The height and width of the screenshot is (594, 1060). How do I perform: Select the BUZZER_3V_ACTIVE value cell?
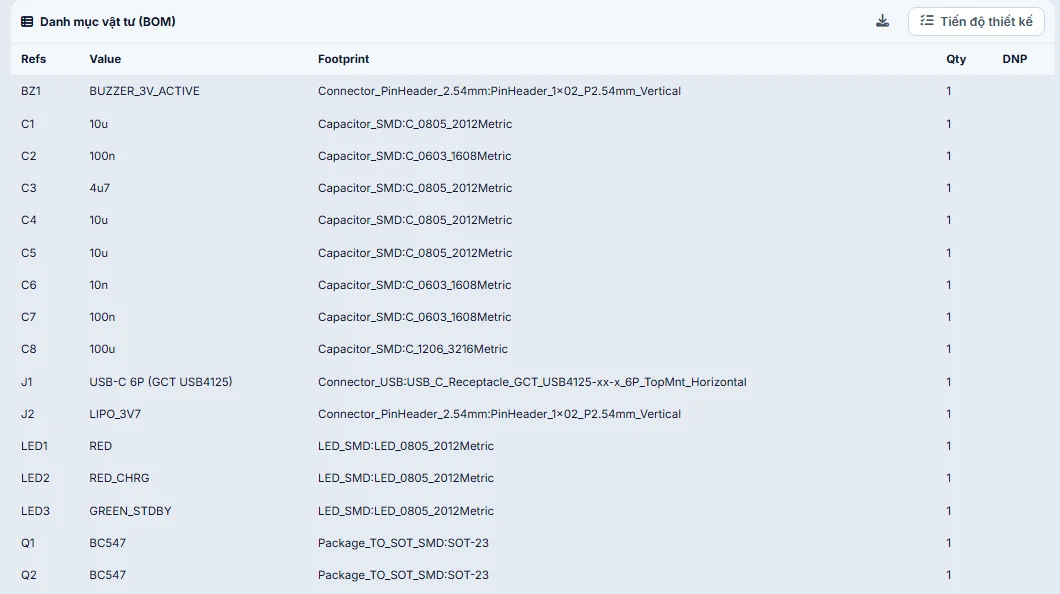click(x=144, y=91)
